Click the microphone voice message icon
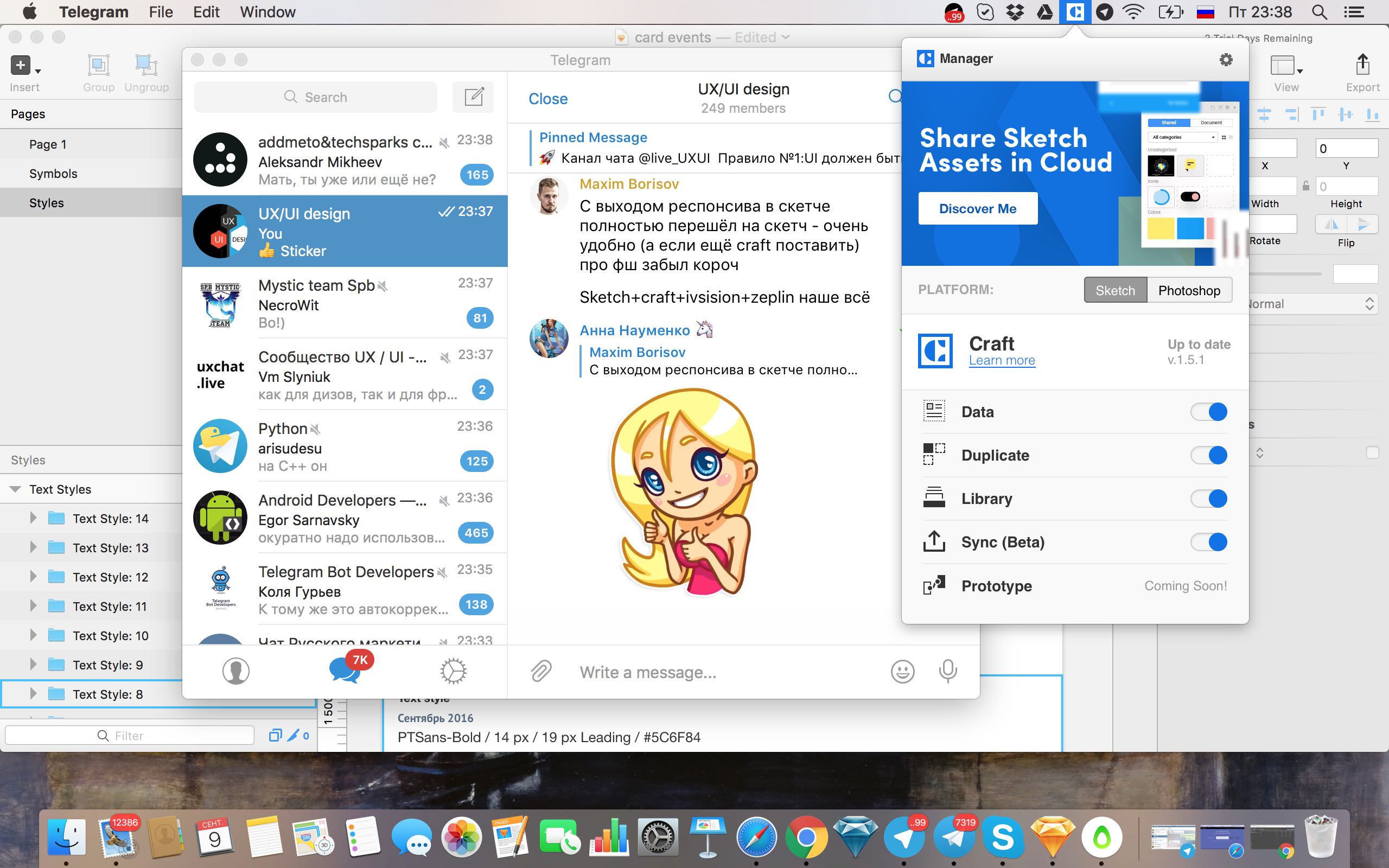 point(948,671)
